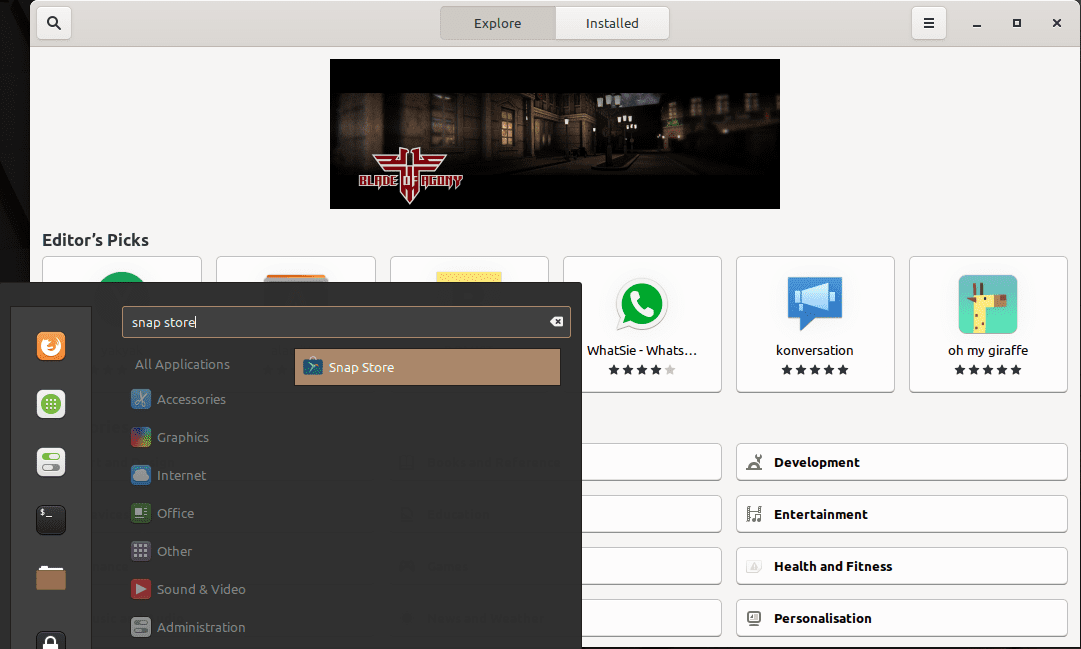Minimize the Snap Store window

(x=977, y=23)
